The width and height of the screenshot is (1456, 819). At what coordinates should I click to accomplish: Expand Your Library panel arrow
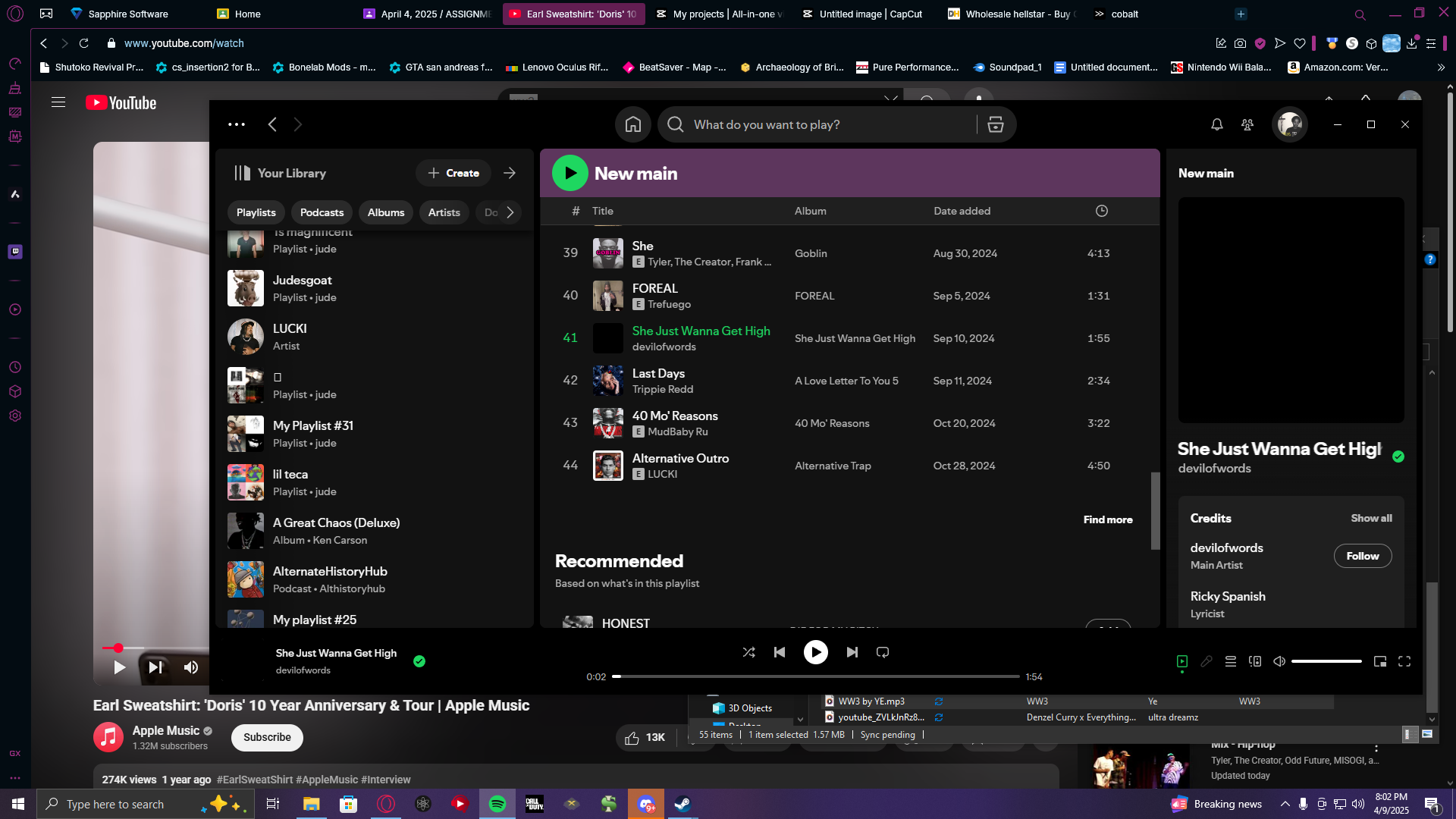510,173
